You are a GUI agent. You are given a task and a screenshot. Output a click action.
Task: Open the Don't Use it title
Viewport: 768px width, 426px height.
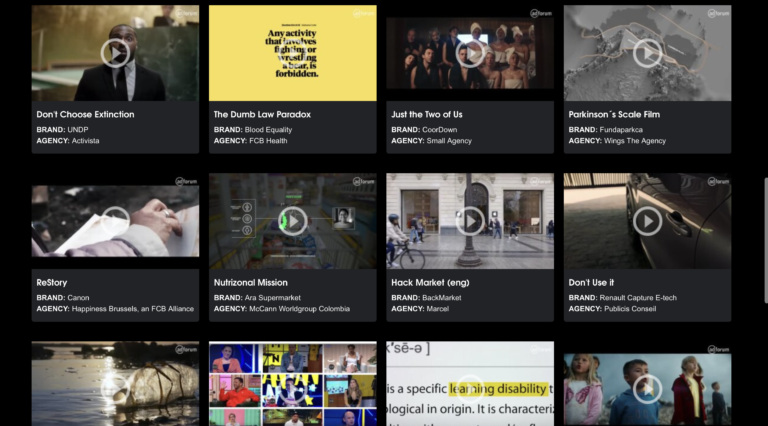click(591, 283)
